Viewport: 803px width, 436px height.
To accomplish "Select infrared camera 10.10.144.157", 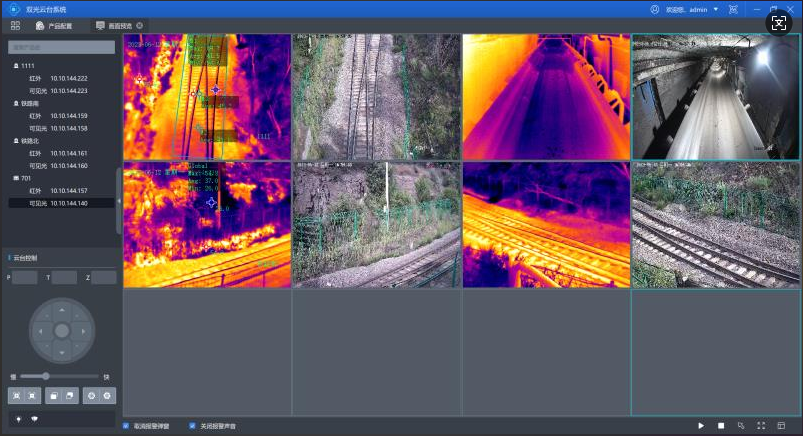I will point(58,191).
